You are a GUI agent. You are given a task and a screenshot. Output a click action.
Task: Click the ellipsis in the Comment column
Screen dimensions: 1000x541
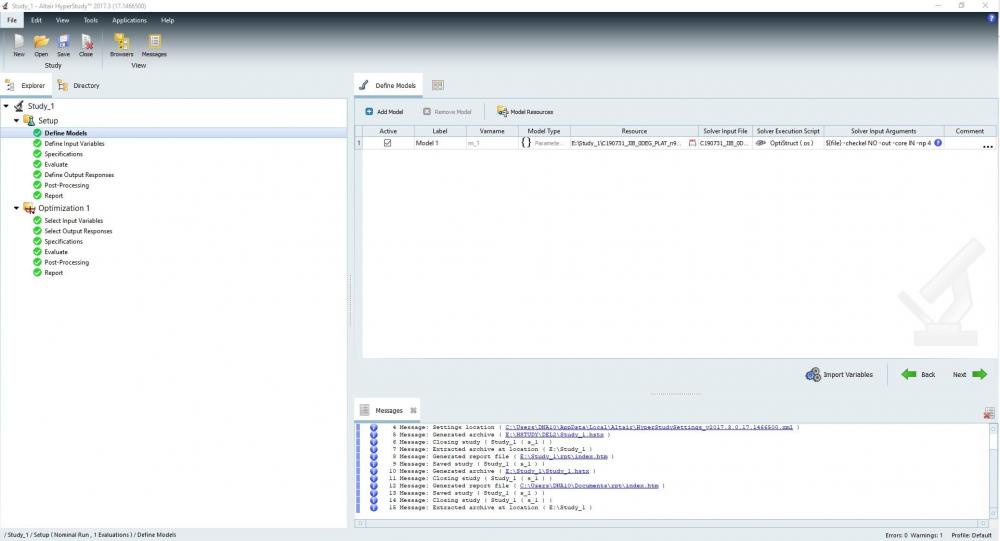click(x=988, y=147)
